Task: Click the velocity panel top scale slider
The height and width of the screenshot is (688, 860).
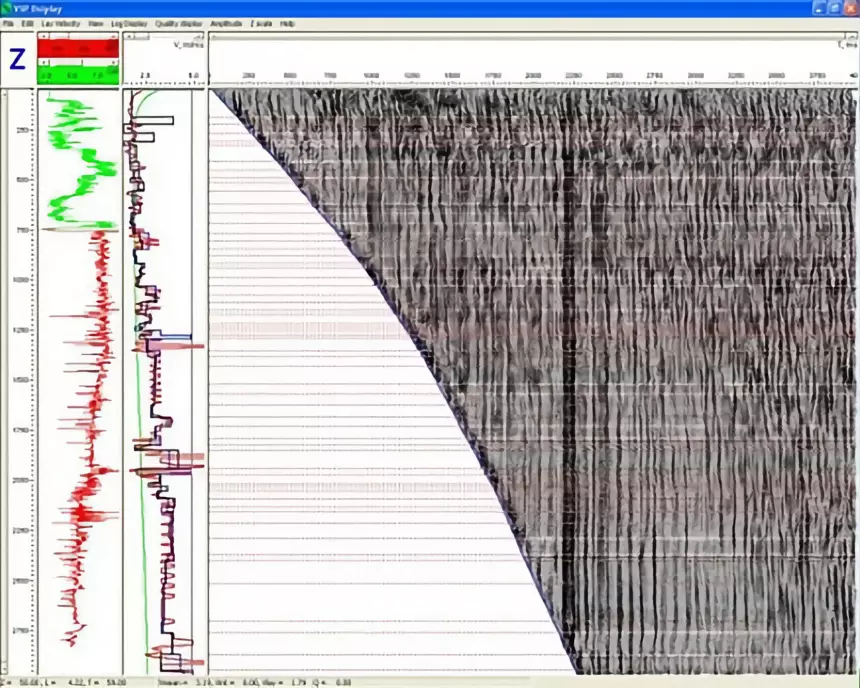Action: (163, 37)
